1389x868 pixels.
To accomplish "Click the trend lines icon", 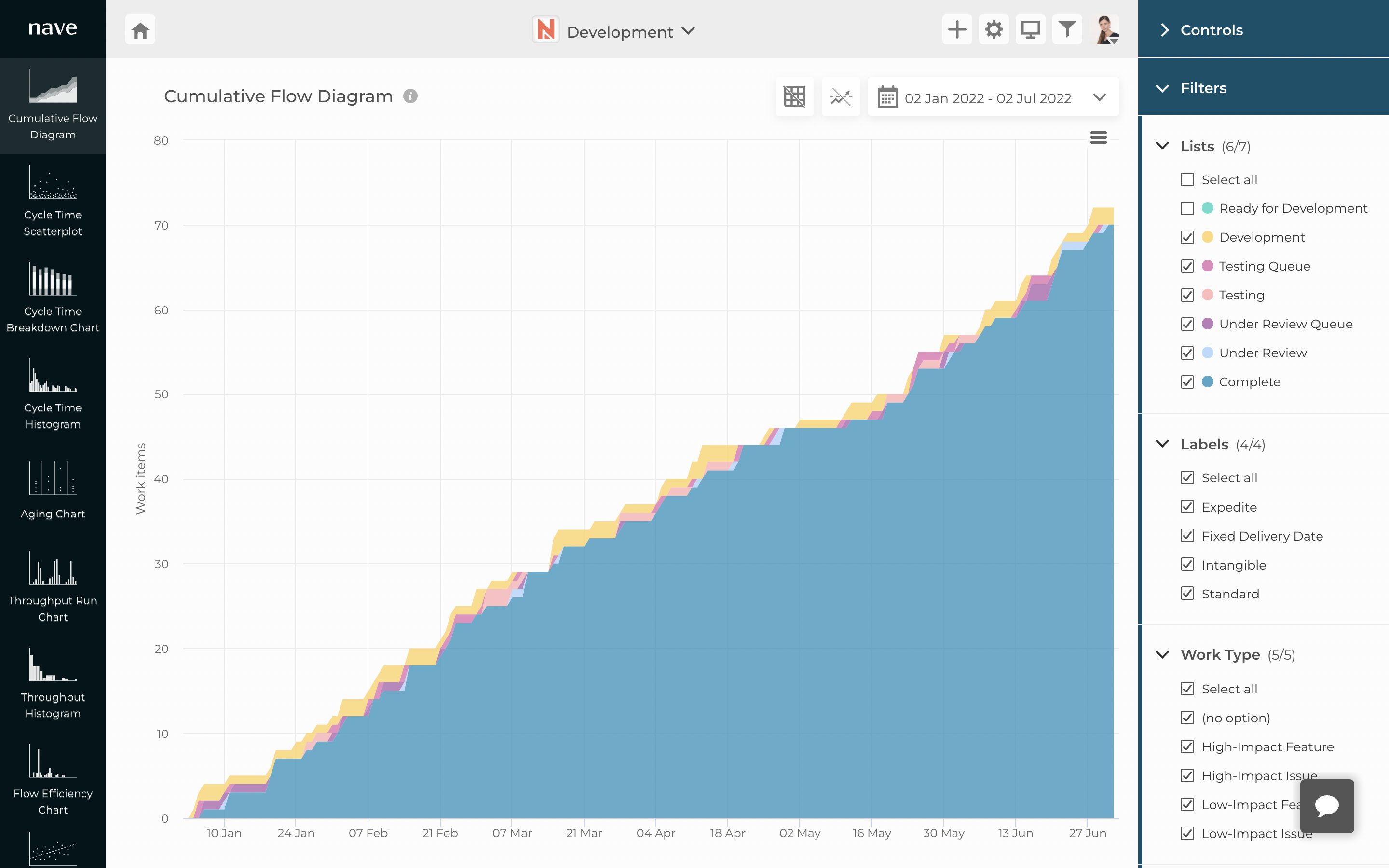I will coord(841,97).
